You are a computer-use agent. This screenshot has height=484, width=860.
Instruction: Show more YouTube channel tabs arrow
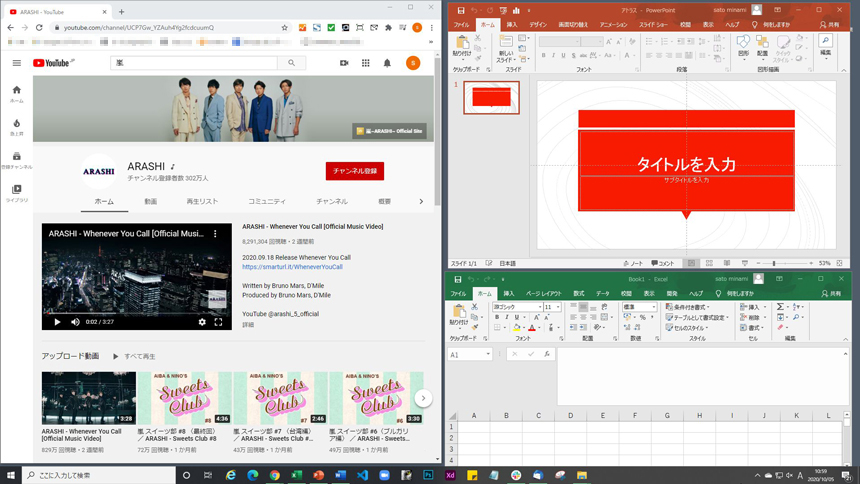(421, 201)
